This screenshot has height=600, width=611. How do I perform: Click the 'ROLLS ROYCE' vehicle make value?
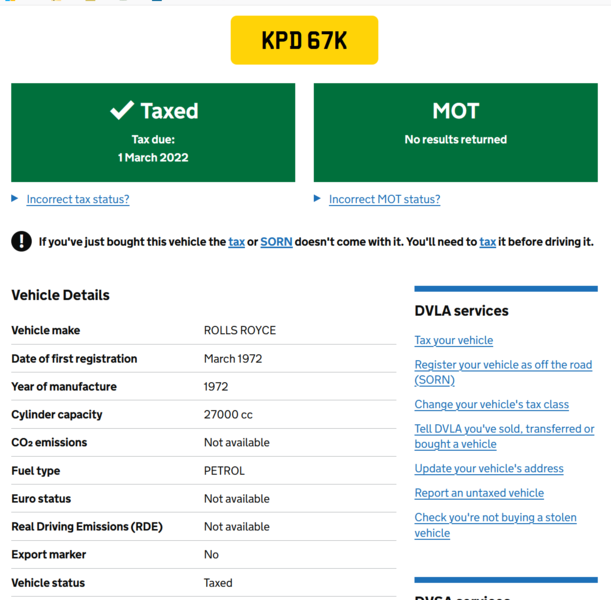(240, 330)
